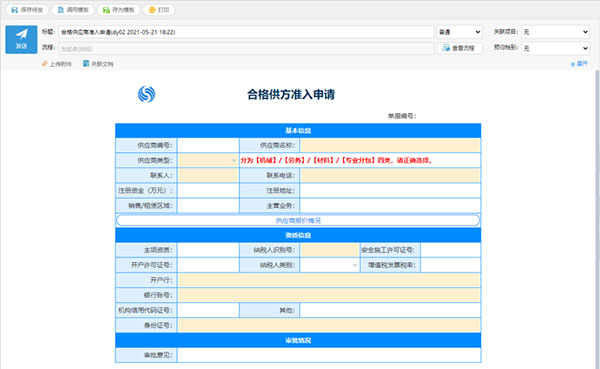600x369 pixels.
Task: Click 存为模板 save as template button
Action: pos(119,10)
